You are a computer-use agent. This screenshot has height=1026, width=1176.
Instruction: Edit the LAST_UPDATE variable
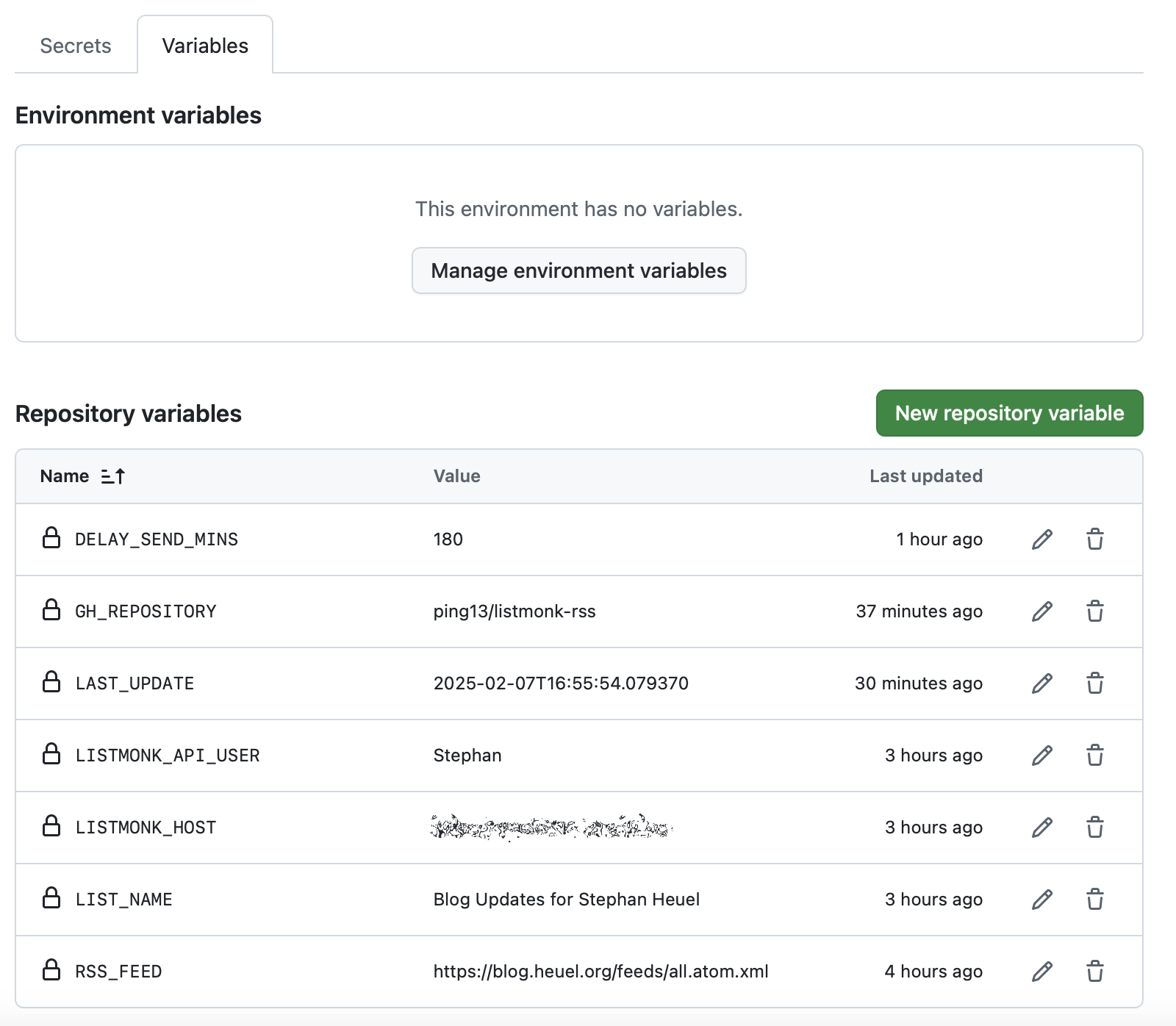click(x=1042, y=684)
